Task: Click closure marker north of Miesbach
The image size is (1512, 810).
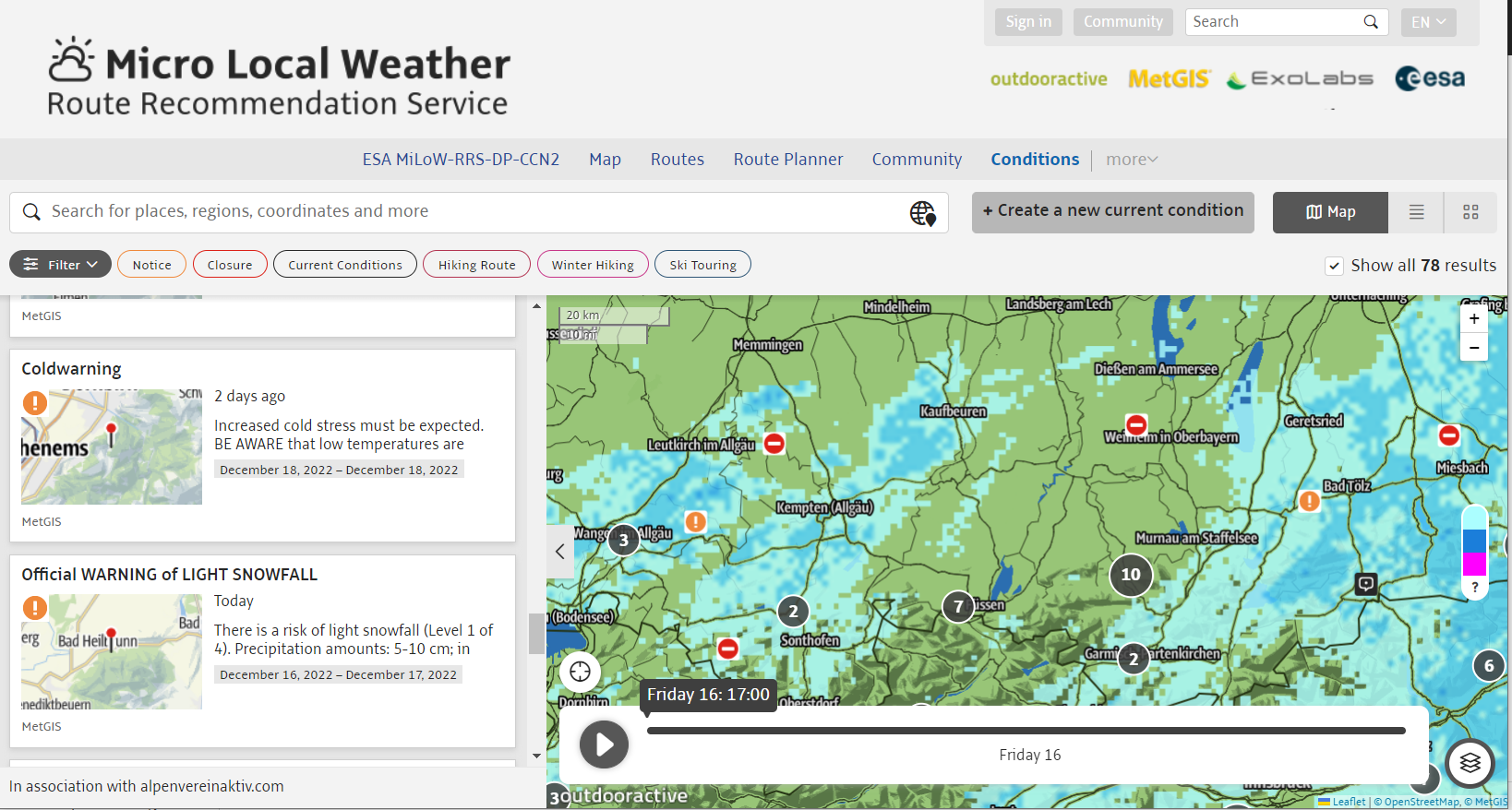Action: pyautogui.click(x=1449, y=435)
